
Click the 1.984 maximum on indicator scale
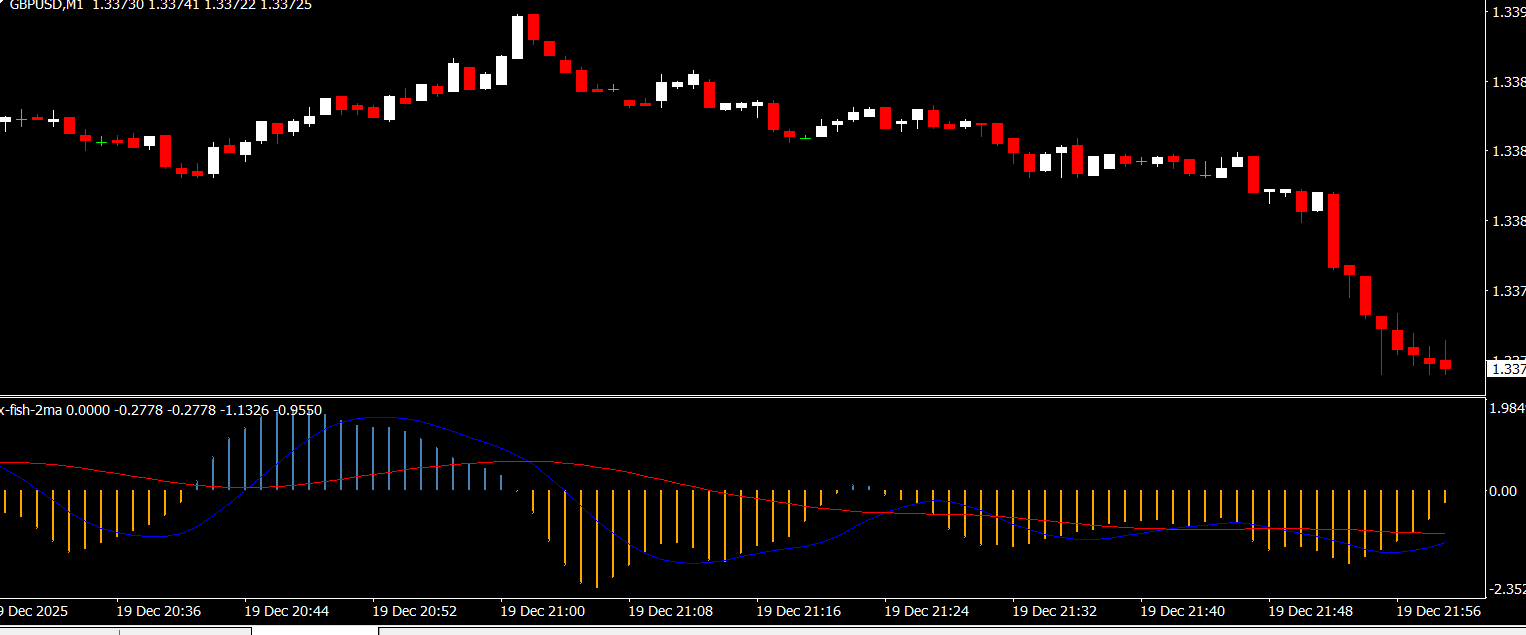pos(1506,408)
